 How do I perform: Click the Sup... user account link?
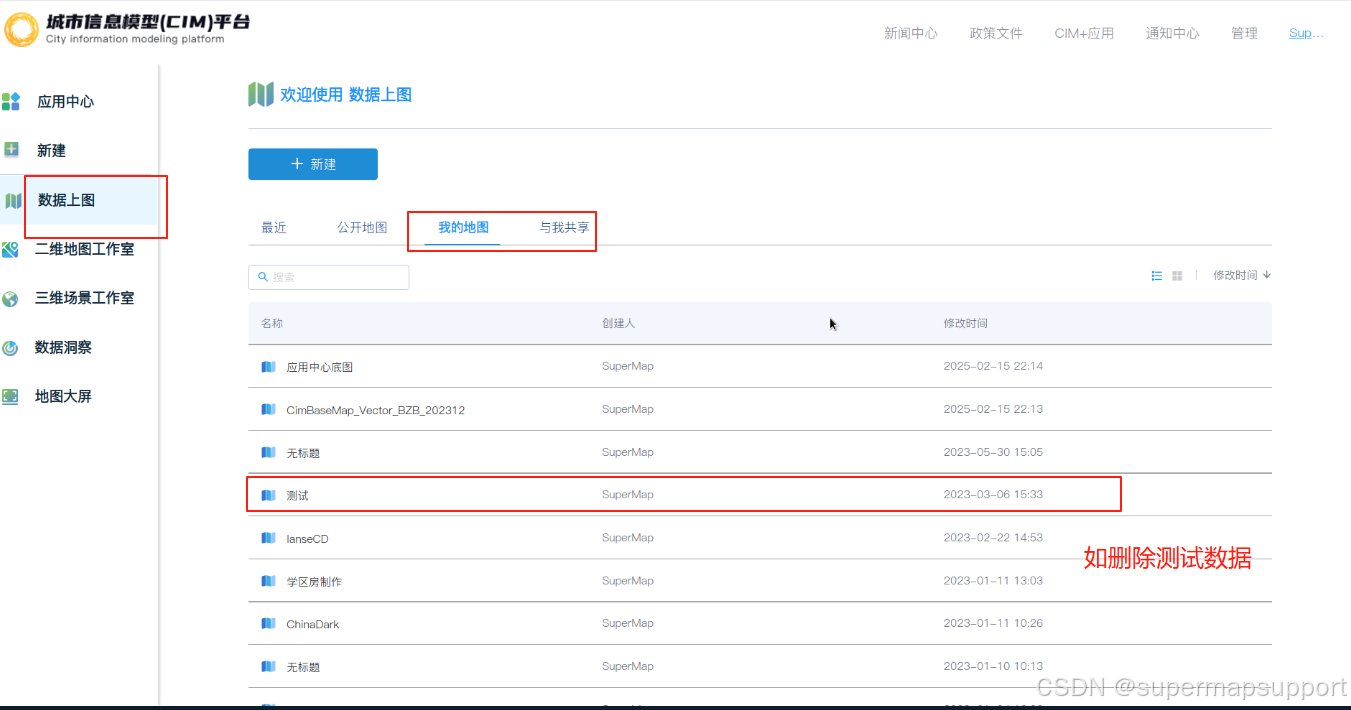(1306, 33)
